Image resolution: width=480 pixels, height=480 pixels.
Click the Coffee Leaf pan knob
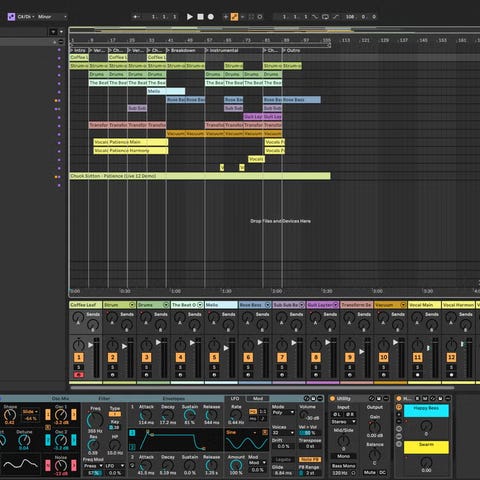coord(79,344)
